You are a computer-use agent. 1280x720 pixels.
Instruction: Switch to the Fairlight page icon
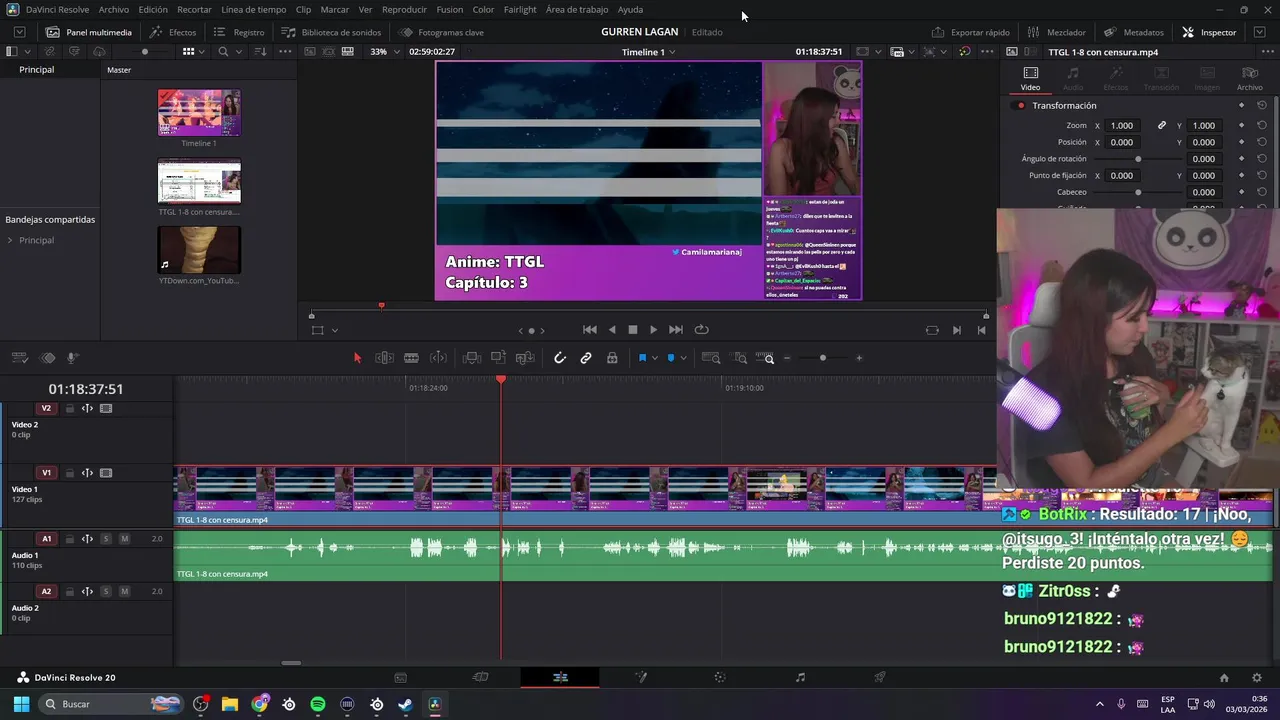click(800, 677)
